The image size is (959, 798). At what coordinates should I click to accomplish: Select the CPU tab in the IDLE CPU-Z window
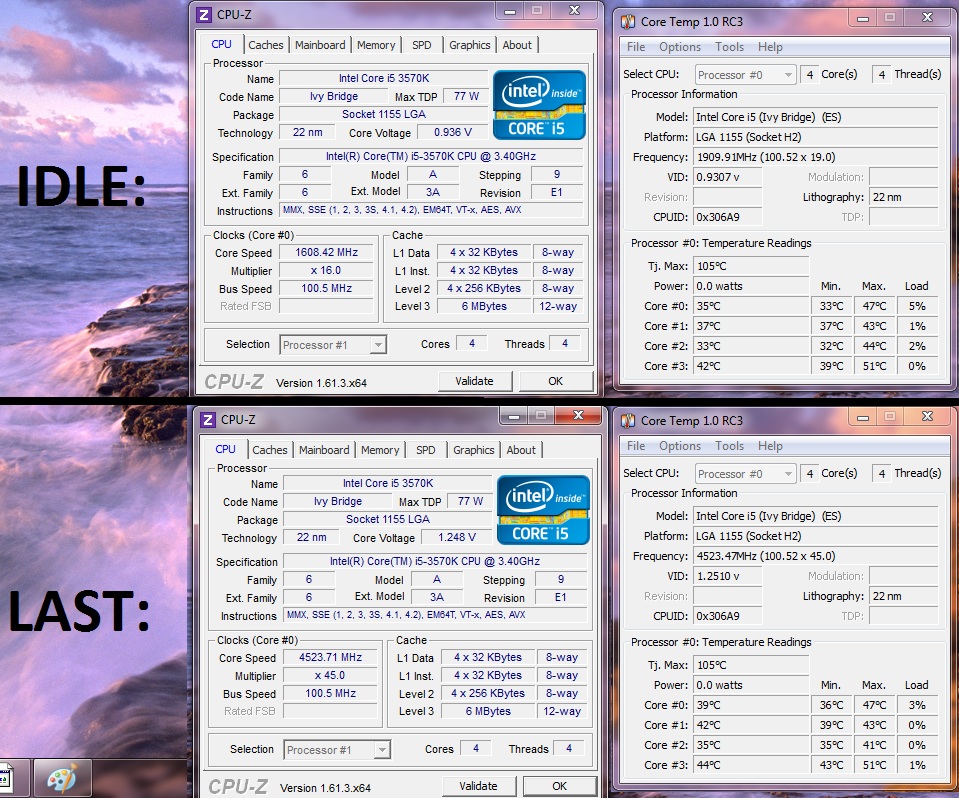[x=221, y=44]
